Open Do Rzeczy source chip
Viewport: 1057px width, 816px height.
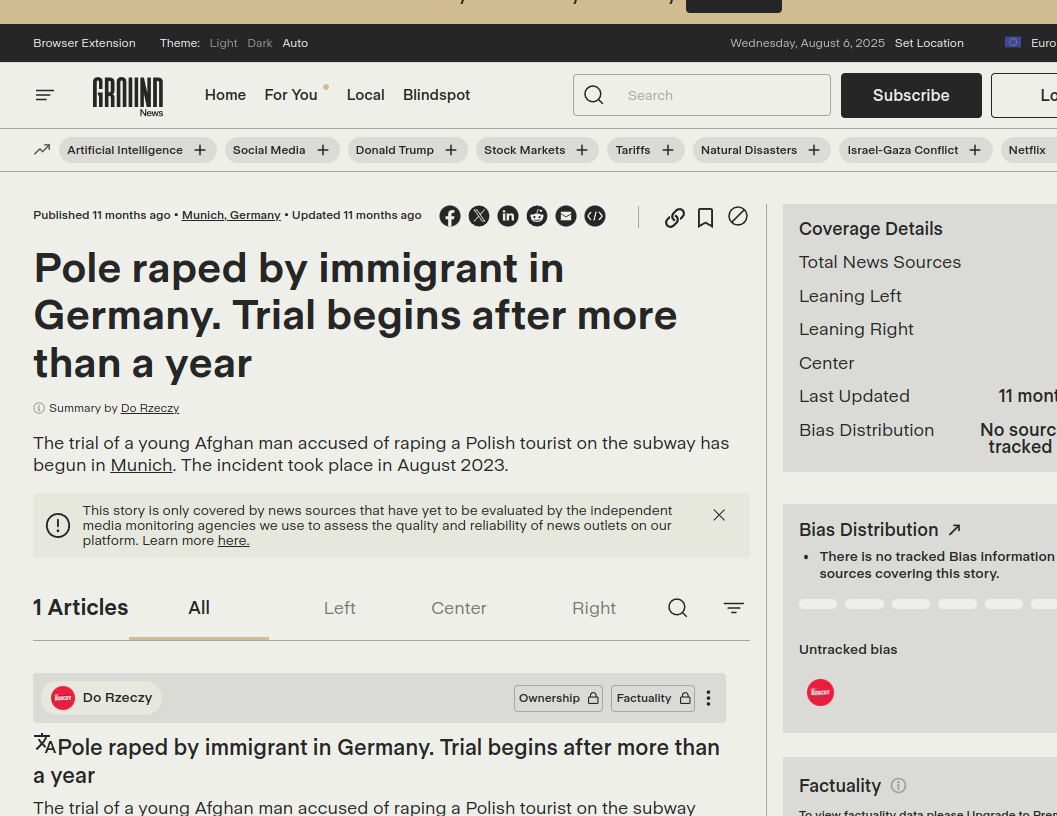pos(102,698)
